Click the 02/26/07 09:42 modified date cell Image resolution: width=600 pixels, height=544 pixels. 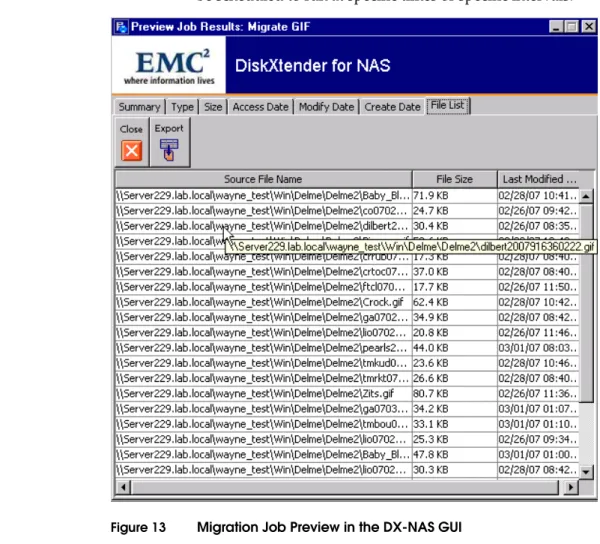click(x=538, y=211)
